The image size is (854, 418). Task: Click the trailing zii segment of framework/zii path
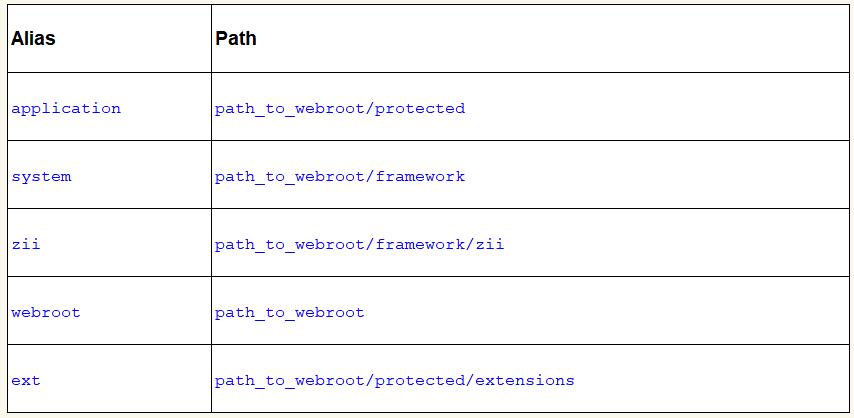point(490,244)
